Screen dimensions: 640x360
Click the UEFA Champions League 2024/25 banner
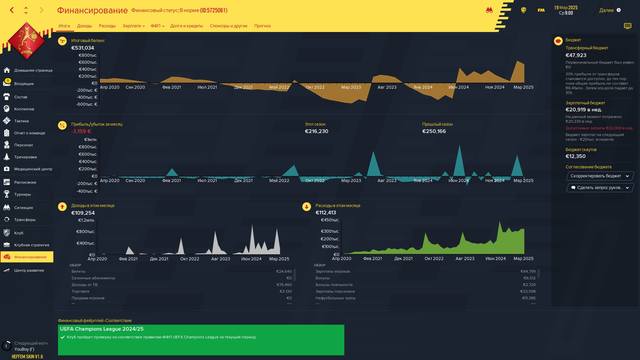point(201,340)
